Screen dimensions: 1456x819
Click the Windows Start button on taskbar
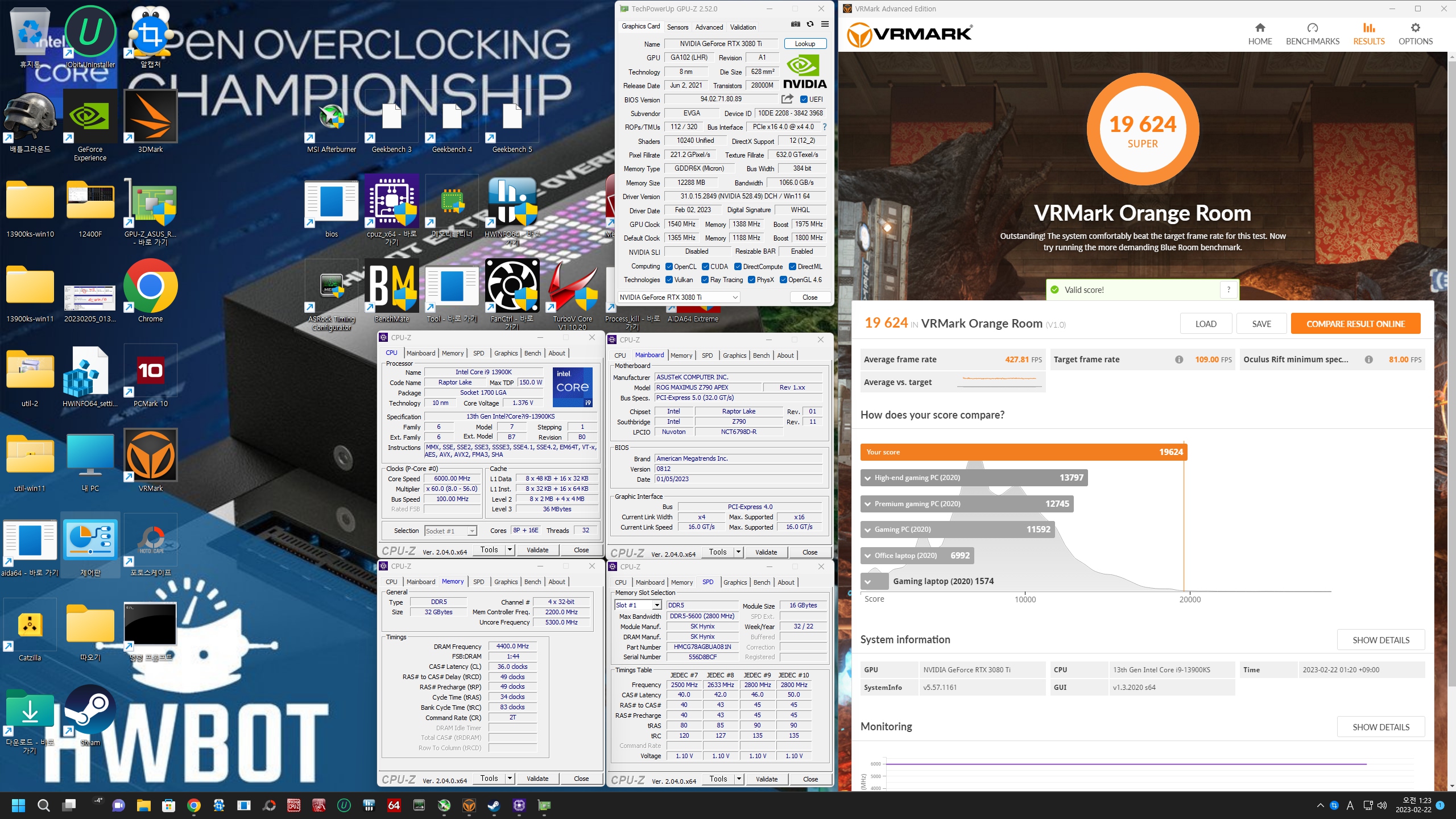pyautogui.click(x=18, y=805)
